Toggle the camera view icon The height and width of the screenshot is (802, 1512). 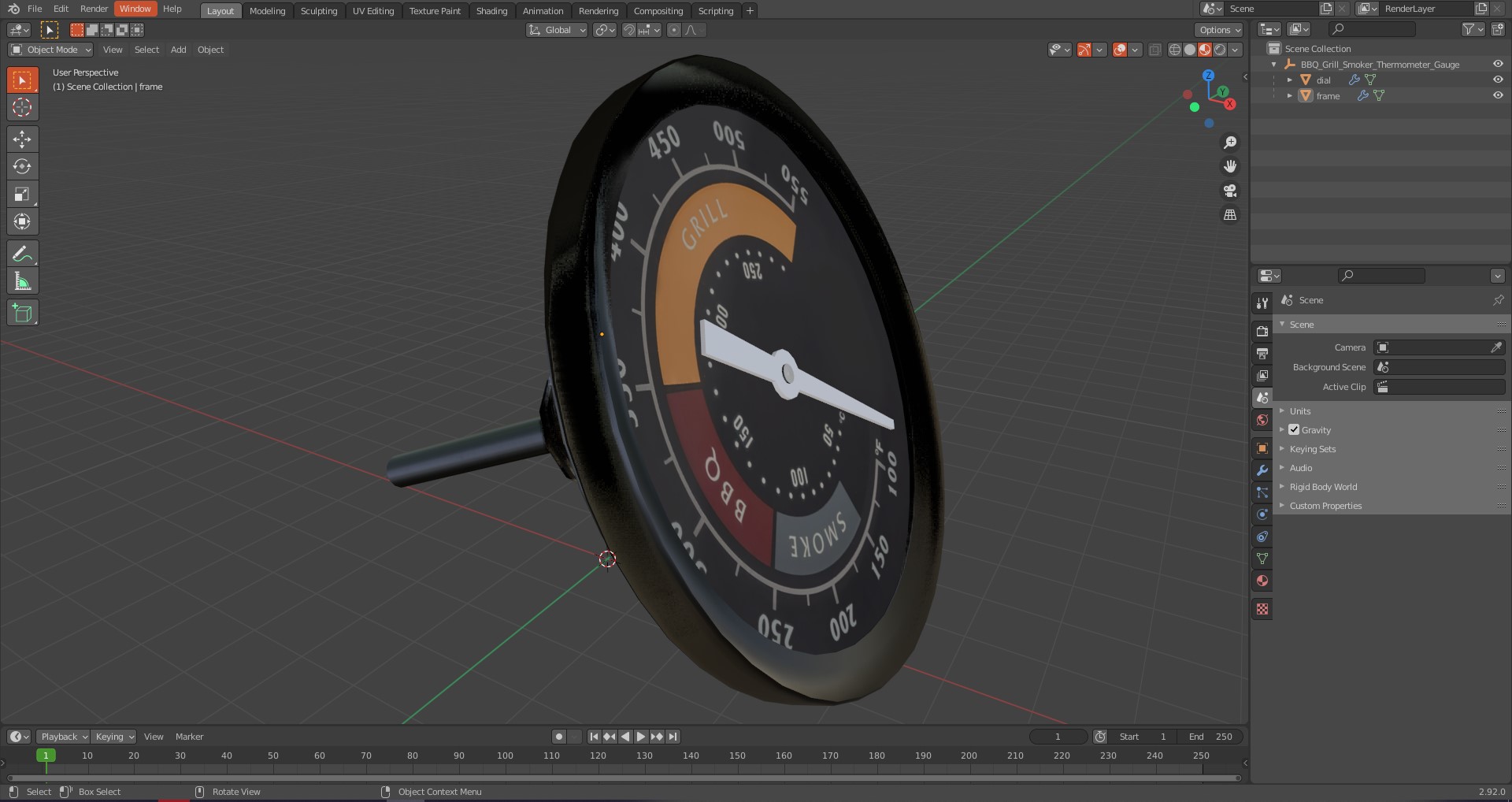(1229, 191)
